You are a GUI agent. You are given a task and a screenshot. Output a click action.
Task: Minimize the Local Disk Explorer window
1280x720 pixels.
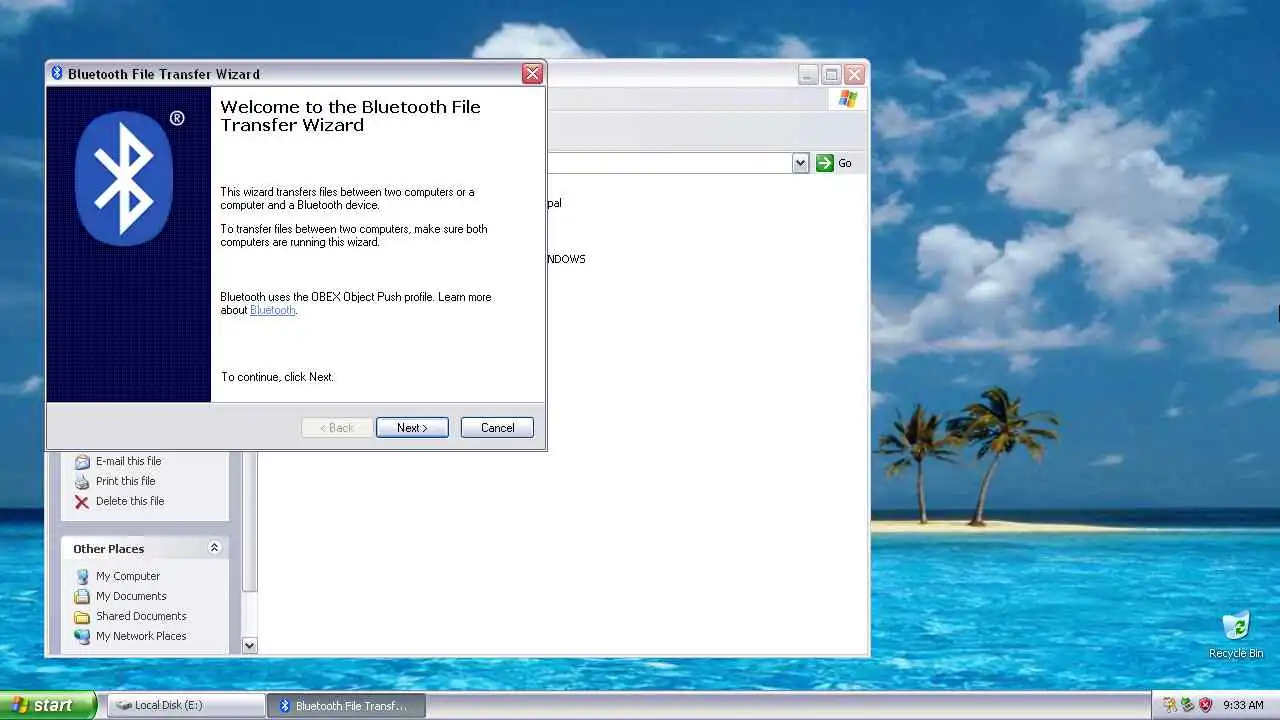coord(808,75)
